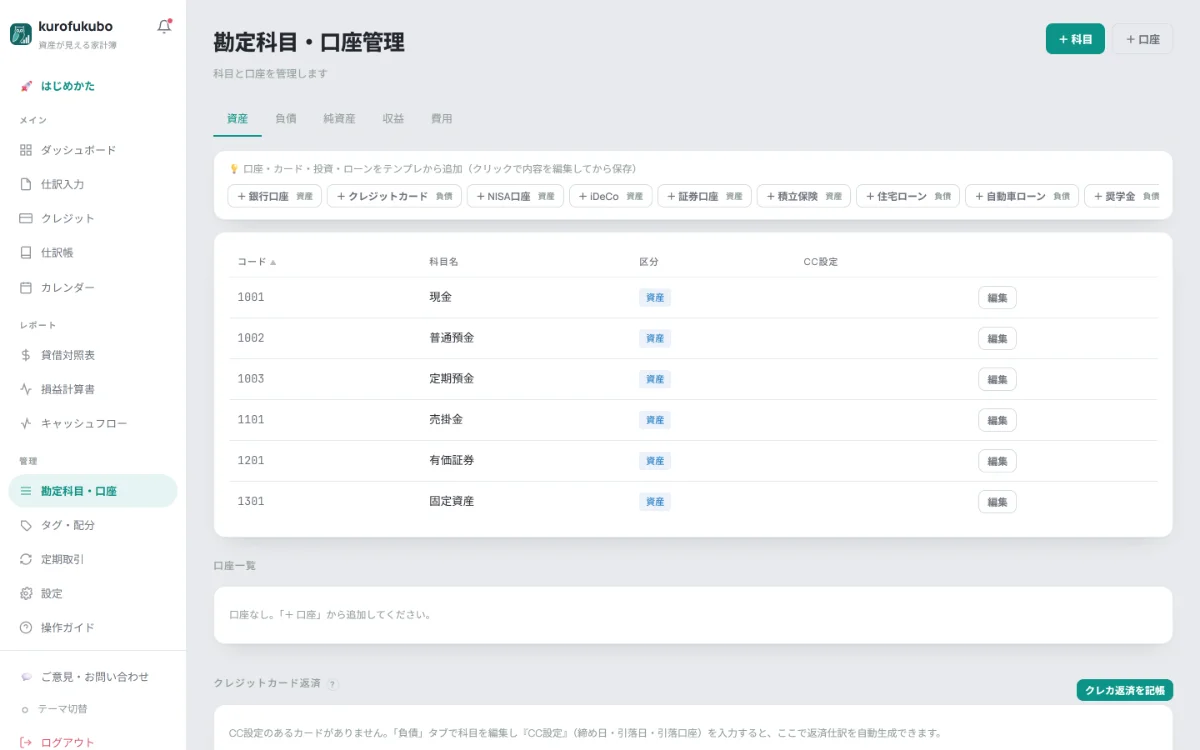Add iDeCo template

coord(610,196)
